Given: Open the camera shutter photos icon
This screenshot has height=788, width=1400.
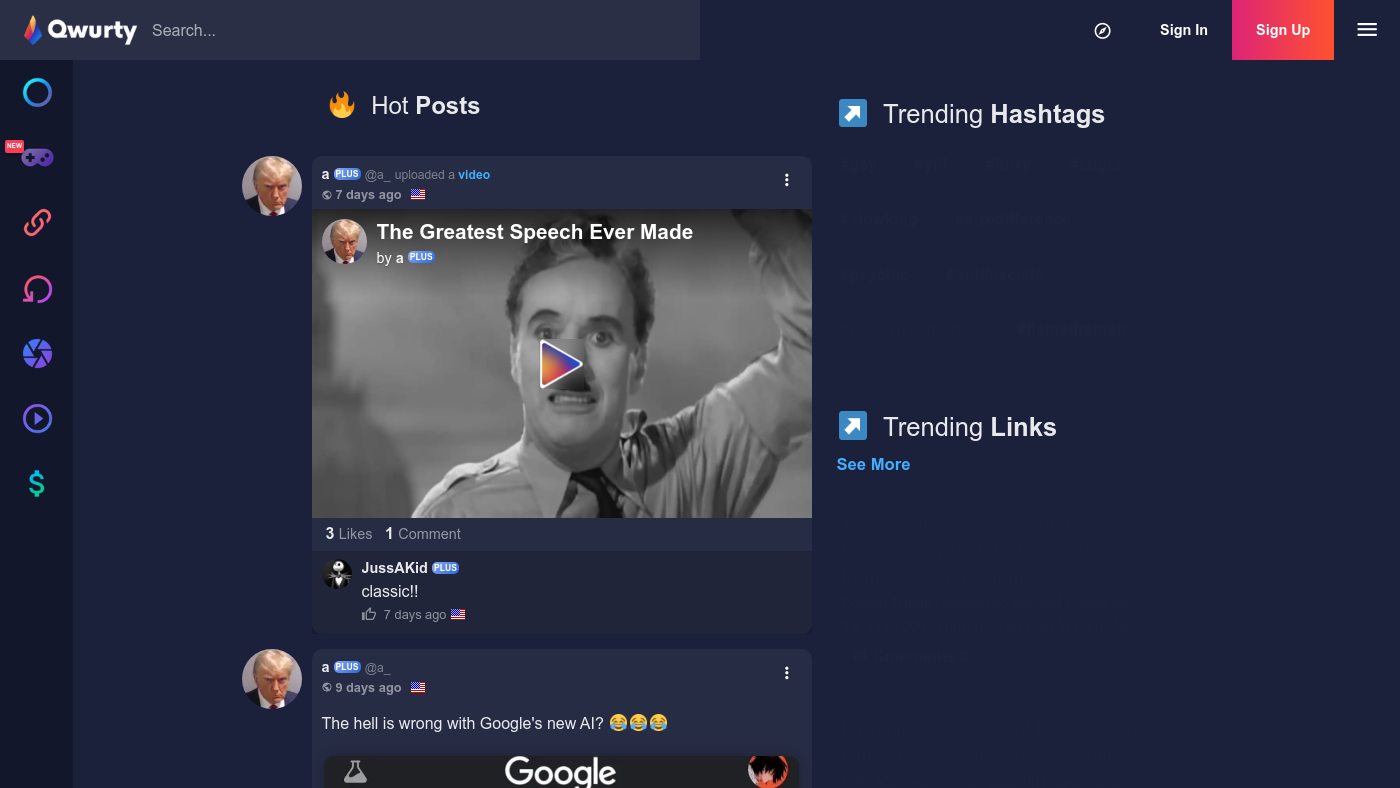Looking at the screenshot, I should point(37,354).
